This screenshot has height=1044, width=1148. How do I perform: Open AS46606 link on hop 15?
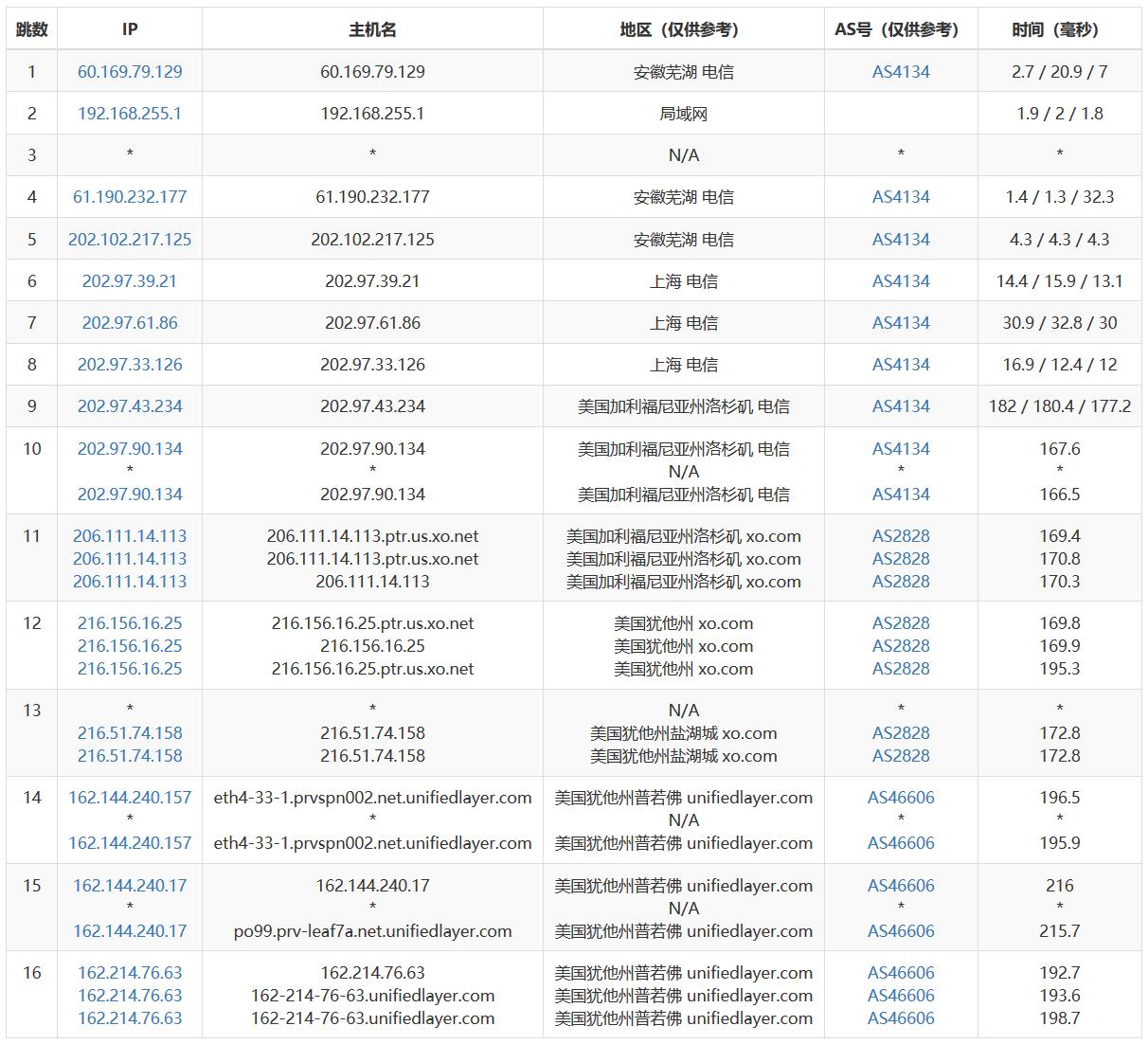899,886
